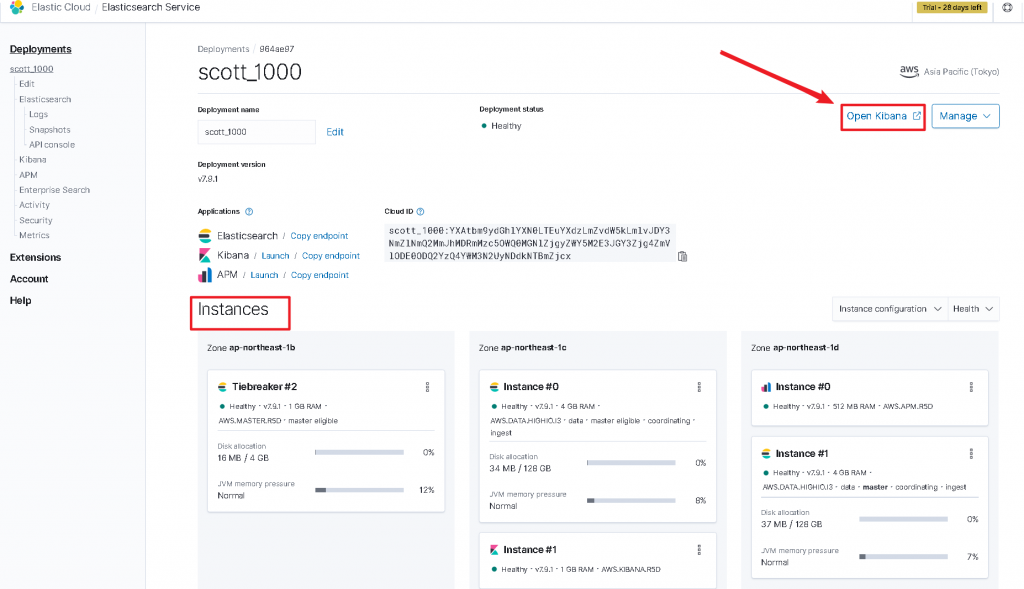Go to Extensions in sidebar
The height and width of the screenshot is (589, 1024).
pos(35,257)
